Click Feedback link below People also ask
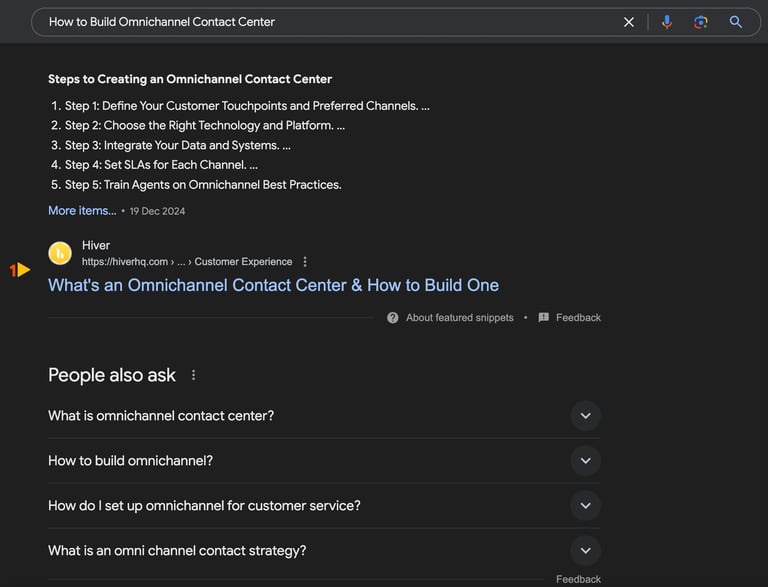 578,579
